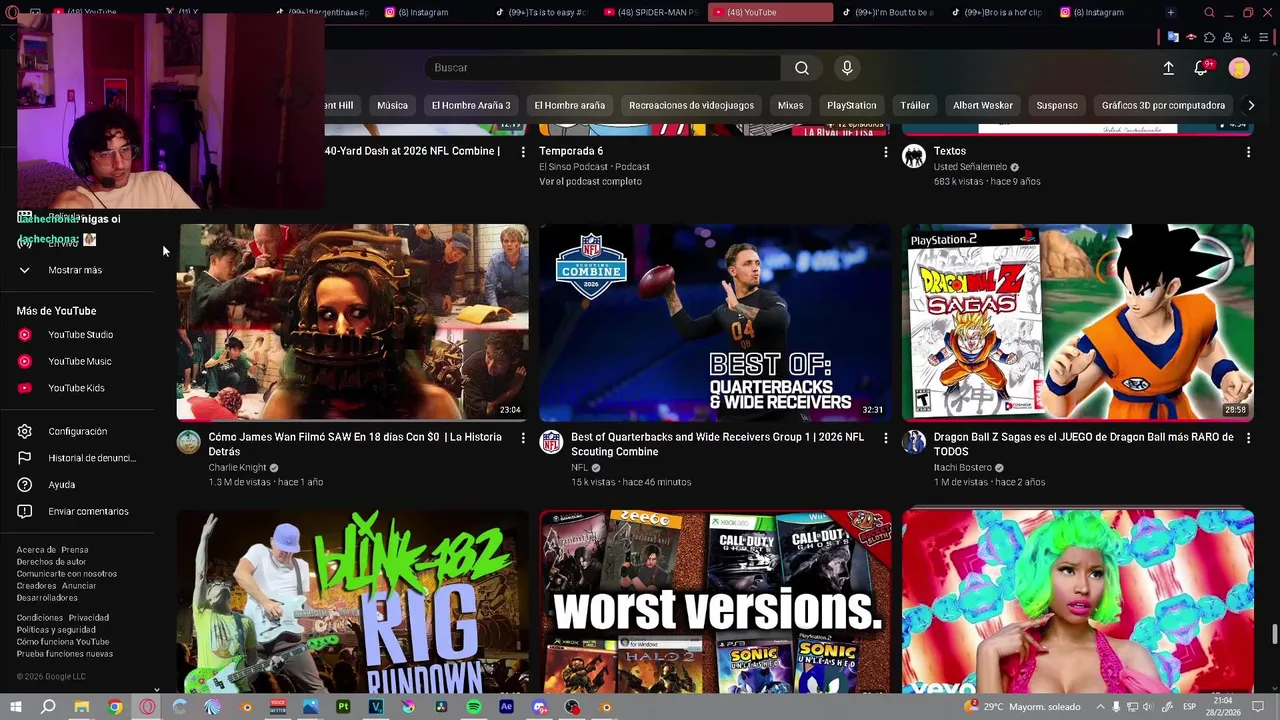Image resolution: width=1280 pixels, height=720 pixels.
Task: Open Configuración settings gear
Action: (x=78, y=431)
